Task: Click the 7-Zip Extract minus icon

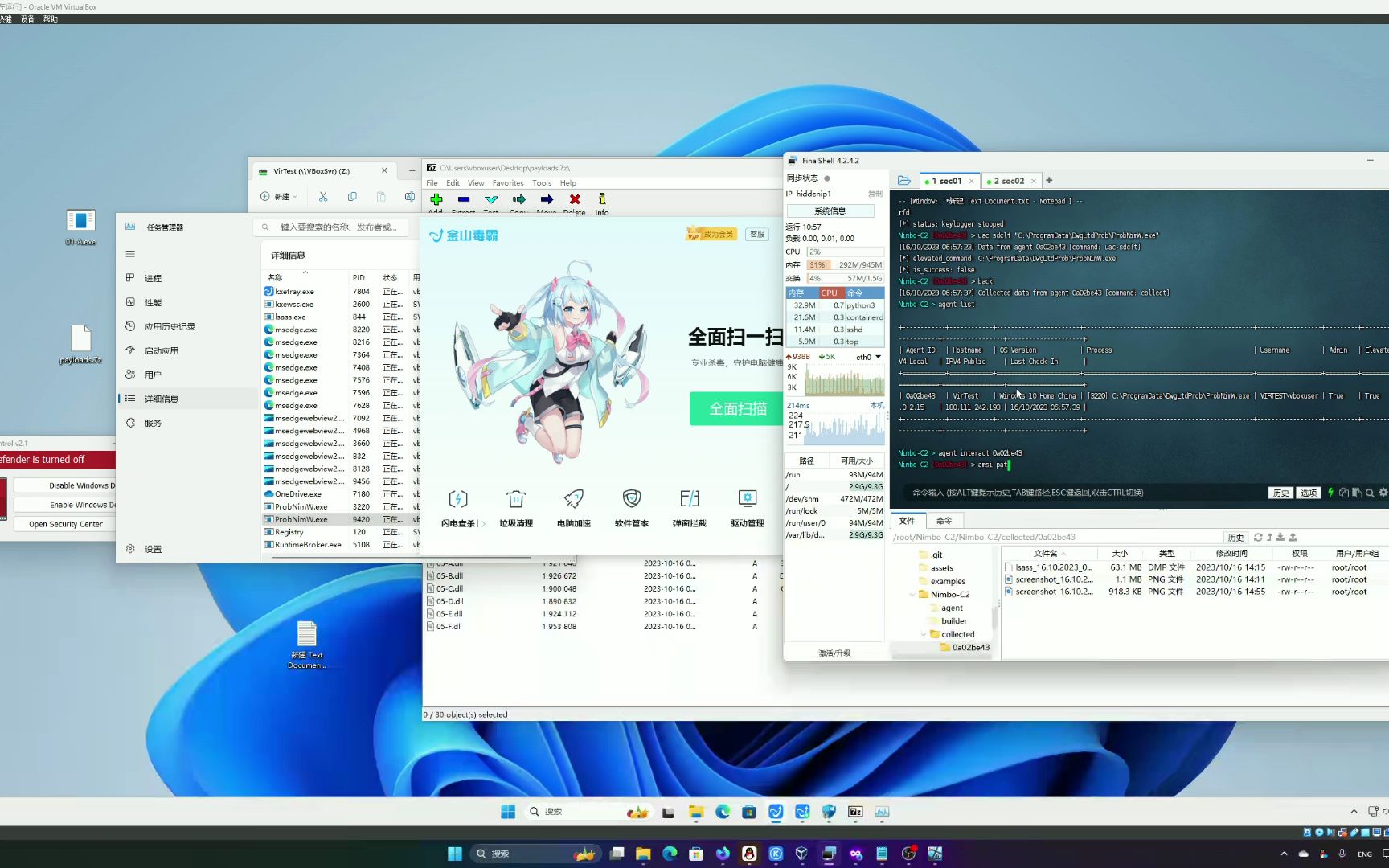Action: 464,199
